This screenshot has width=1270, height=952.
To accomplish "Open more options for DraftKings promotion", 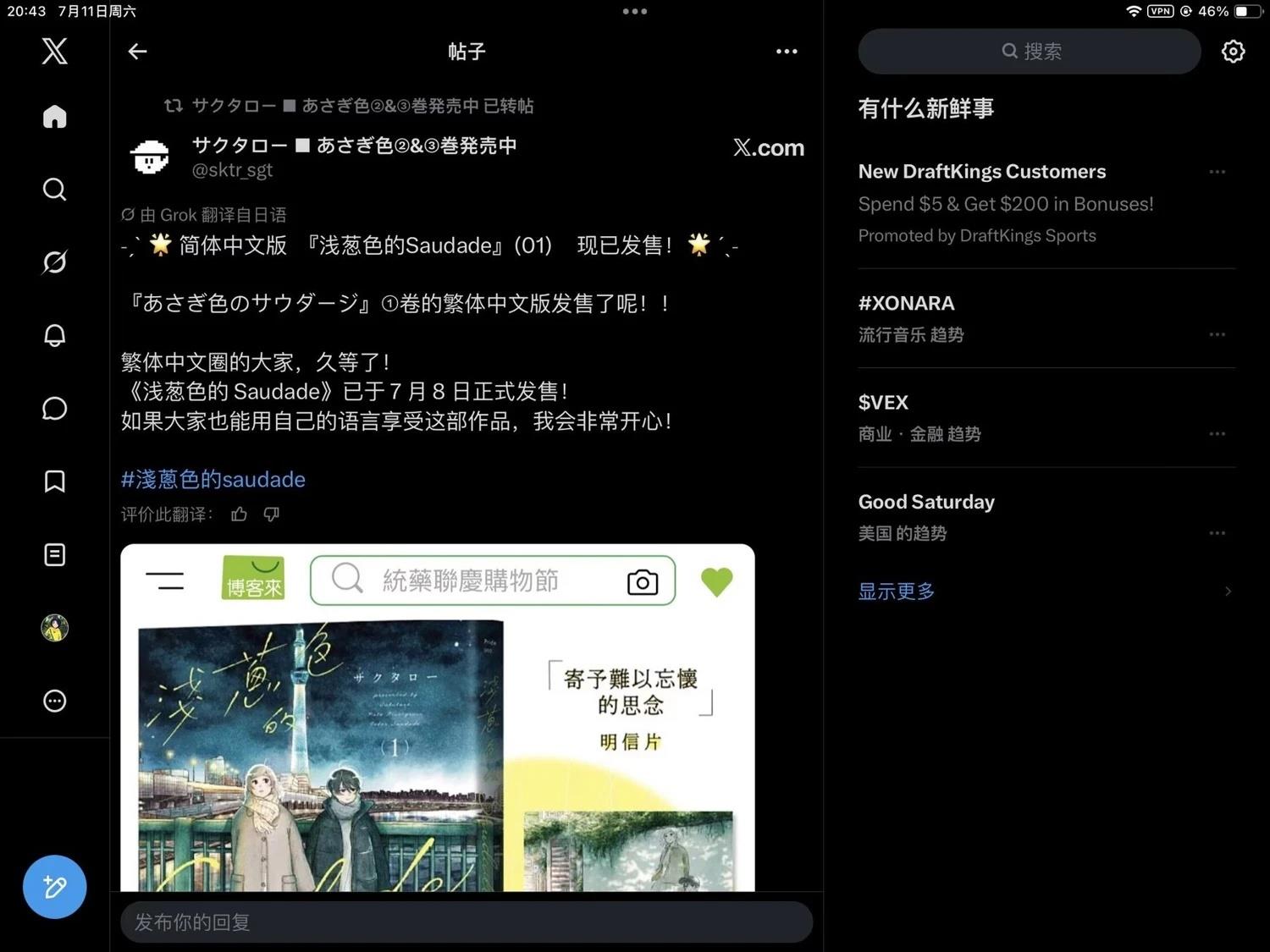I will tap(1218, 172).
